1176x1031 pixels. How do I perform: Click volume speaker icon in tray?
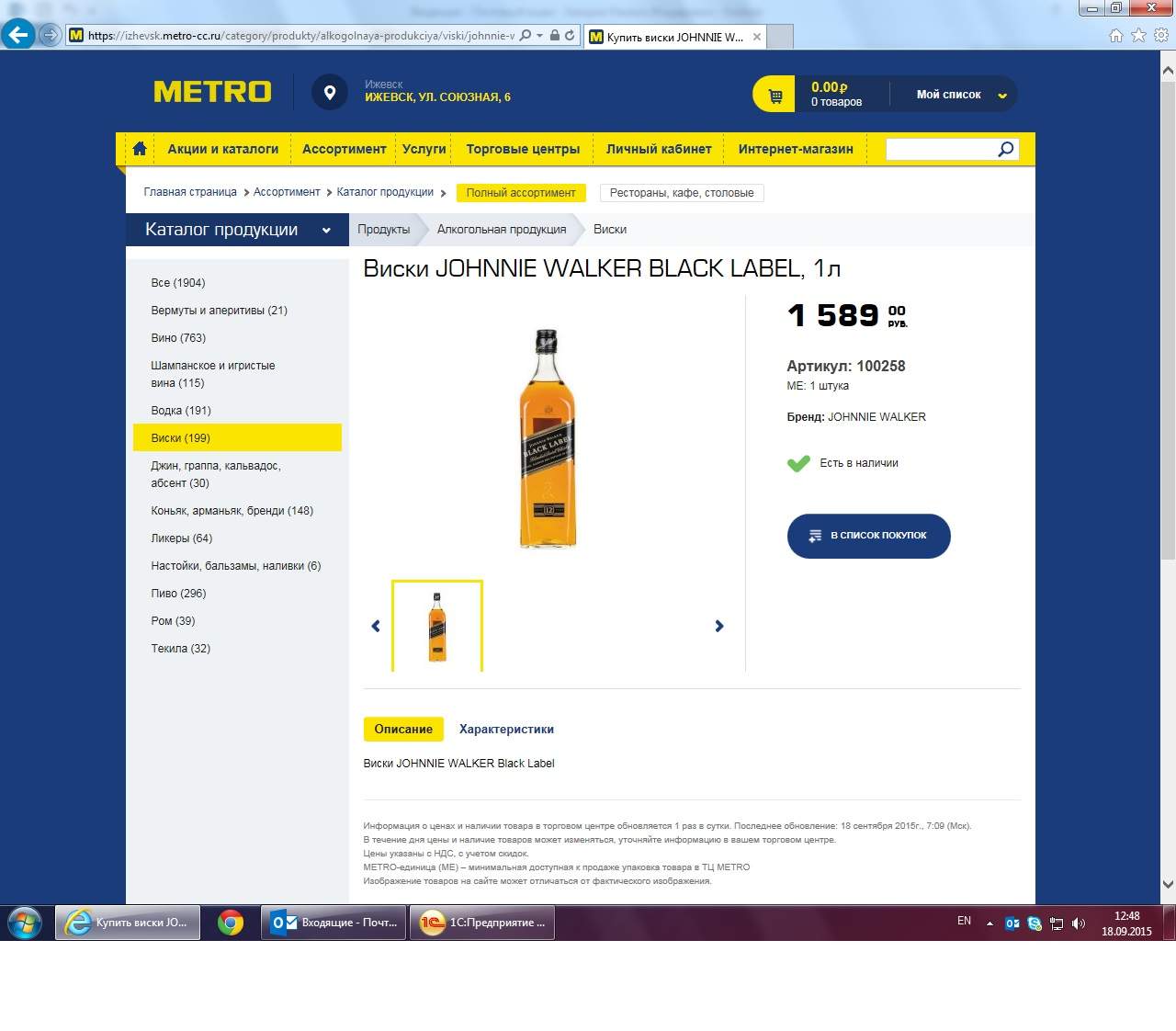(x=1079, y=923)
